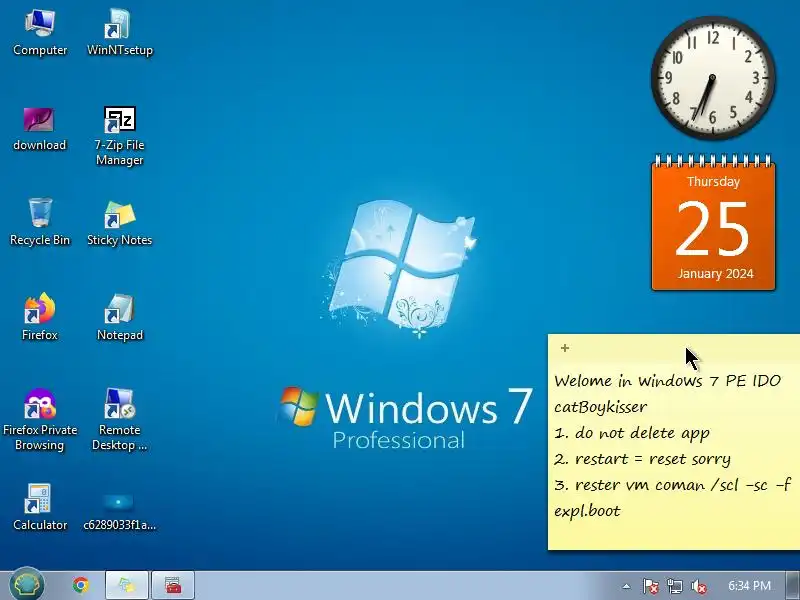The height and width of the screenshot is (600, 800).
Task: Open the Sticky Notes shortcut
Action: coord(119,222)
